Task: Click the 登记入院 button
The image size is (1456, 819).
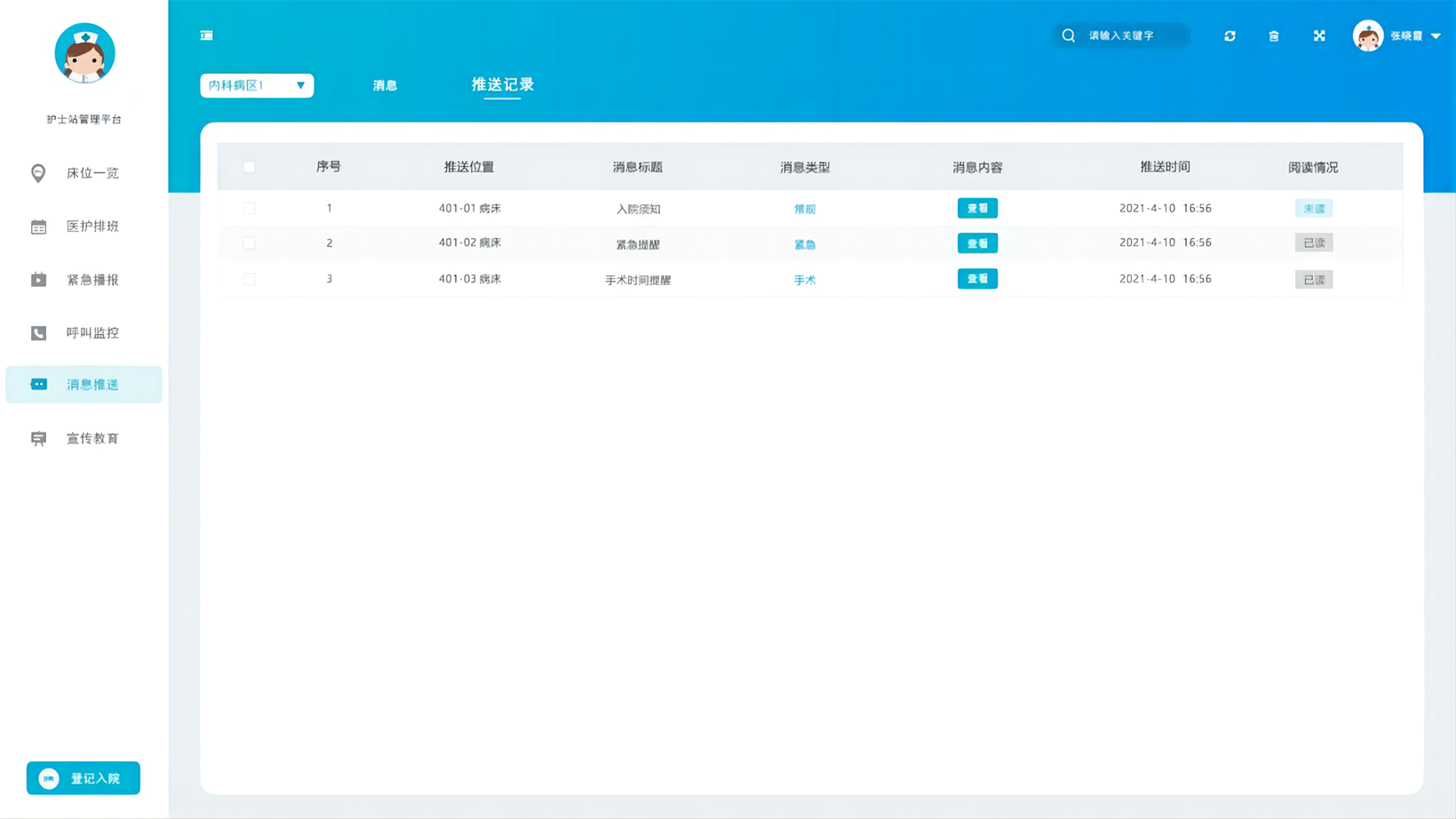Action: (84, 778)
